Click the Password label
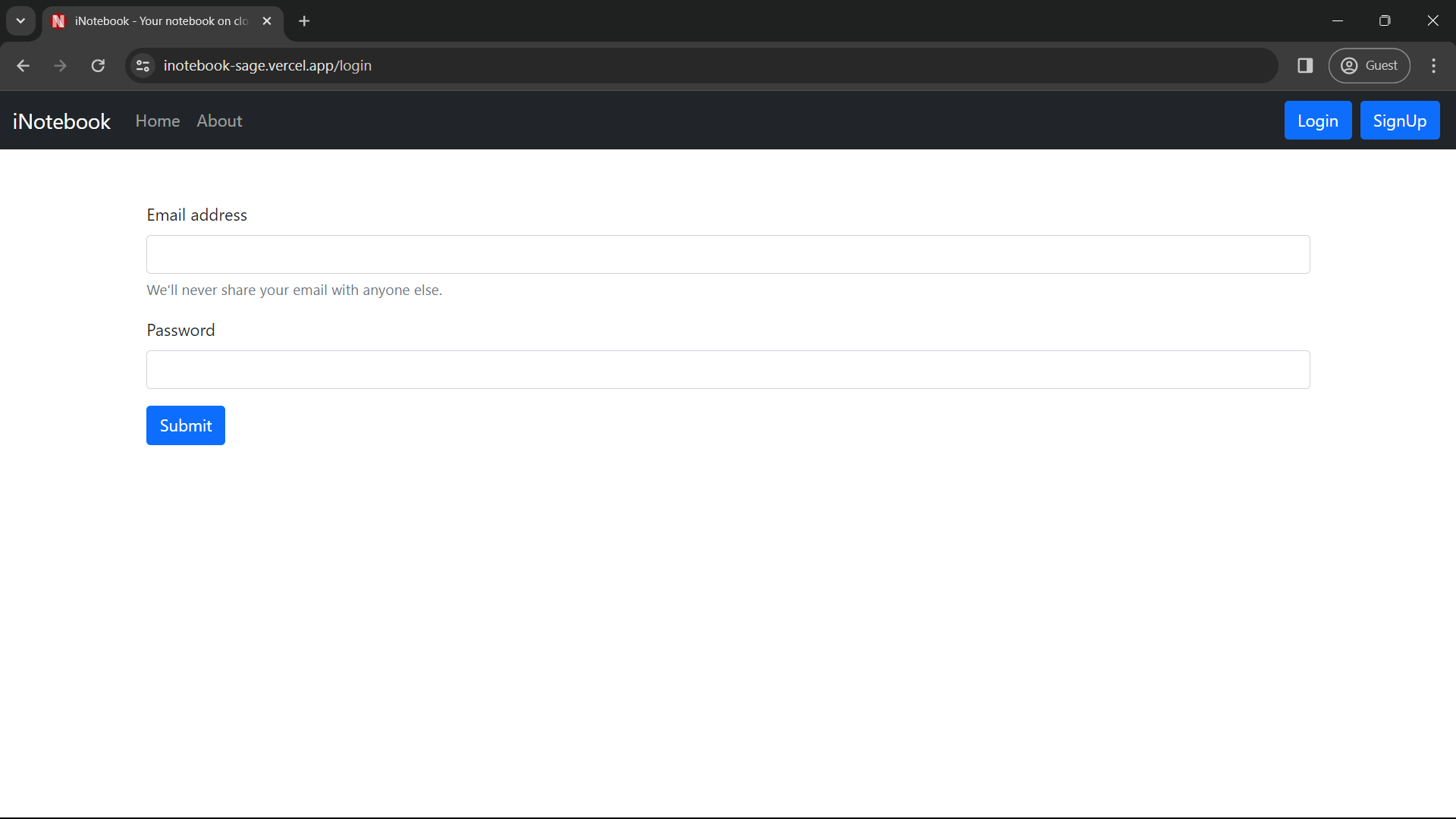 [x=180, y=331]
